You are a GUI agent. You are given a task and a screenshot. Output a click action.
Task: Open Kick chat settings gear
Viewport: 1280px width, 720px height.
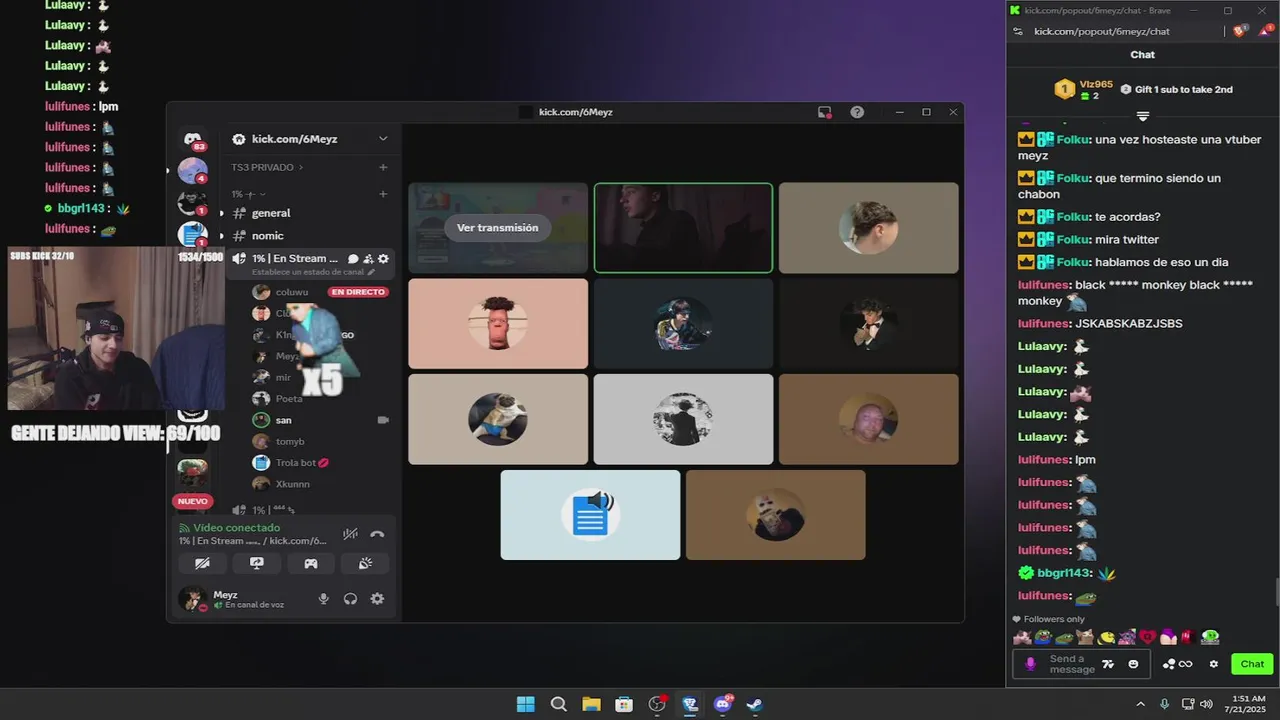(1214, 664)
